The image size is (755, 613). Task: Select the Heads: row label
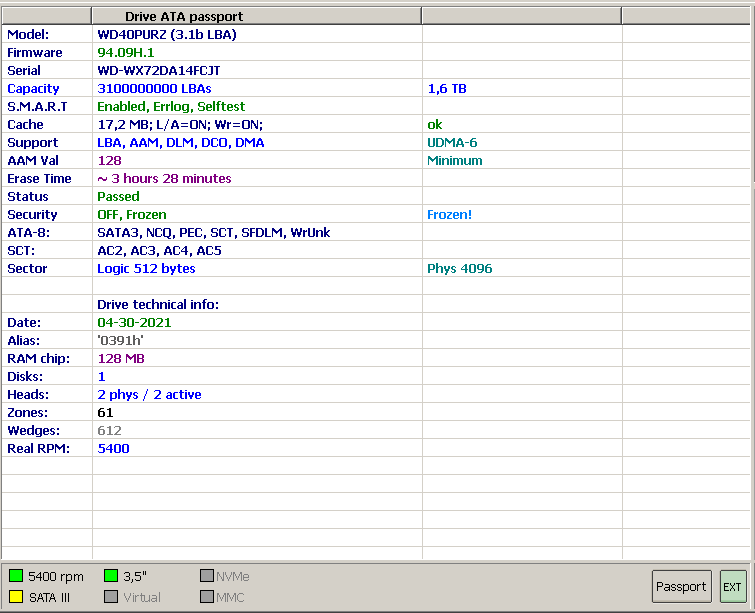[x=28, y=395]
